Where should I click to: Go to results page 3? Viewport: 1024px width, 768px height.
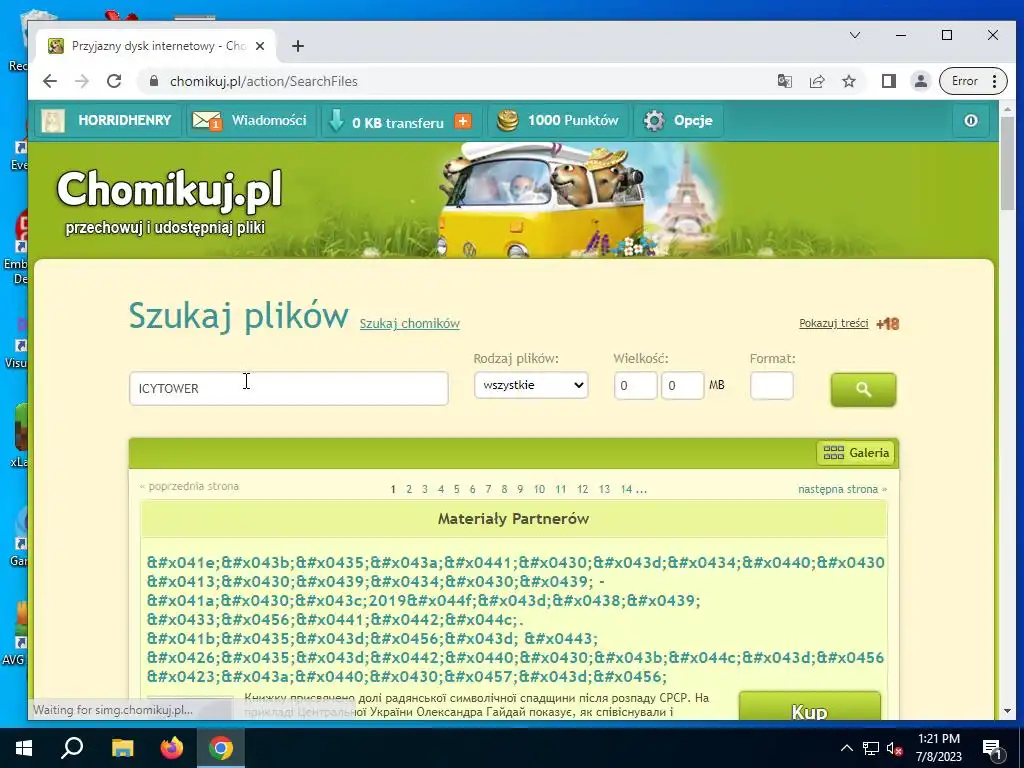click(x=424, y=489)
